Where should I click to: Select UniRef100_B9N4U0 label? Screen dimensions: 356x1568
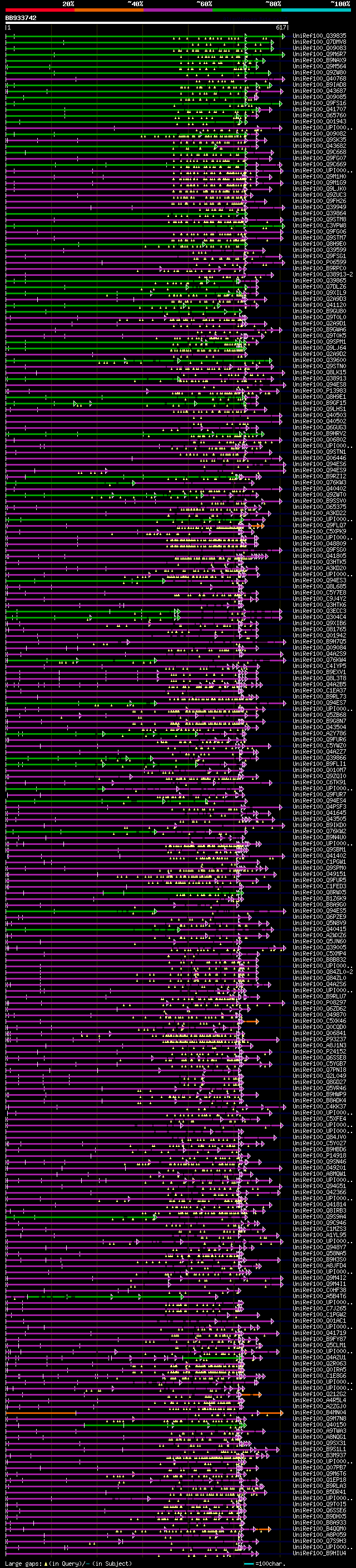click(319, 838)
